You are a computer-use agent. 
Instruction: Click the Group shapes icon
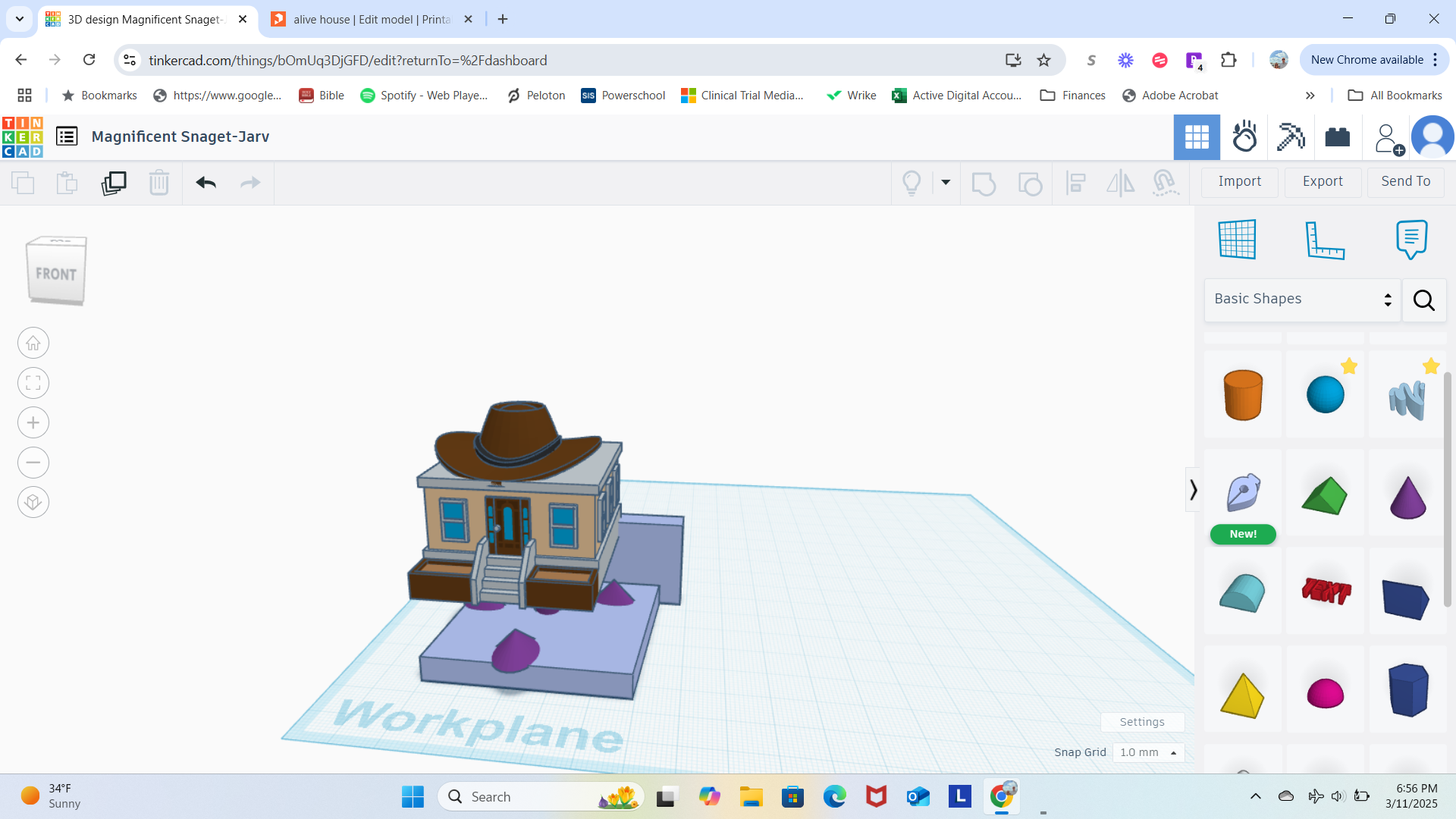point(984,183)
